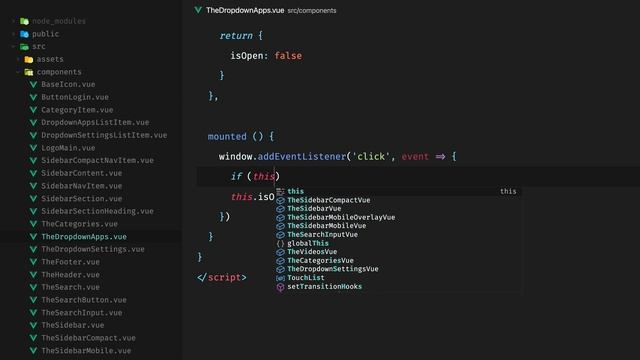640x360 pixels.
Task: Click the node_modules folder icon
Action: tap(24, 21)
